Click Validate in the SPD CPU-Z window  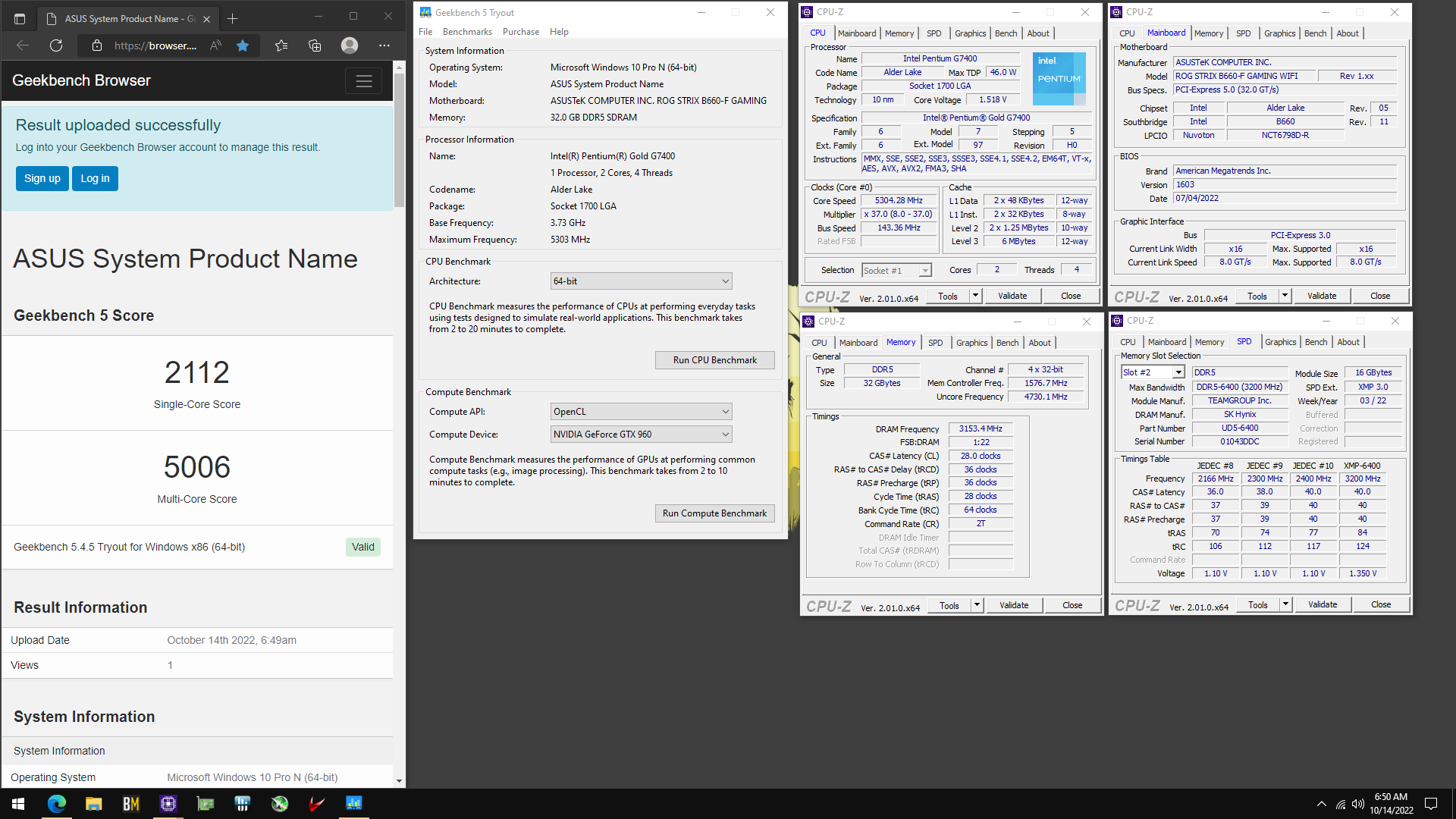(x=1323, y=604)
